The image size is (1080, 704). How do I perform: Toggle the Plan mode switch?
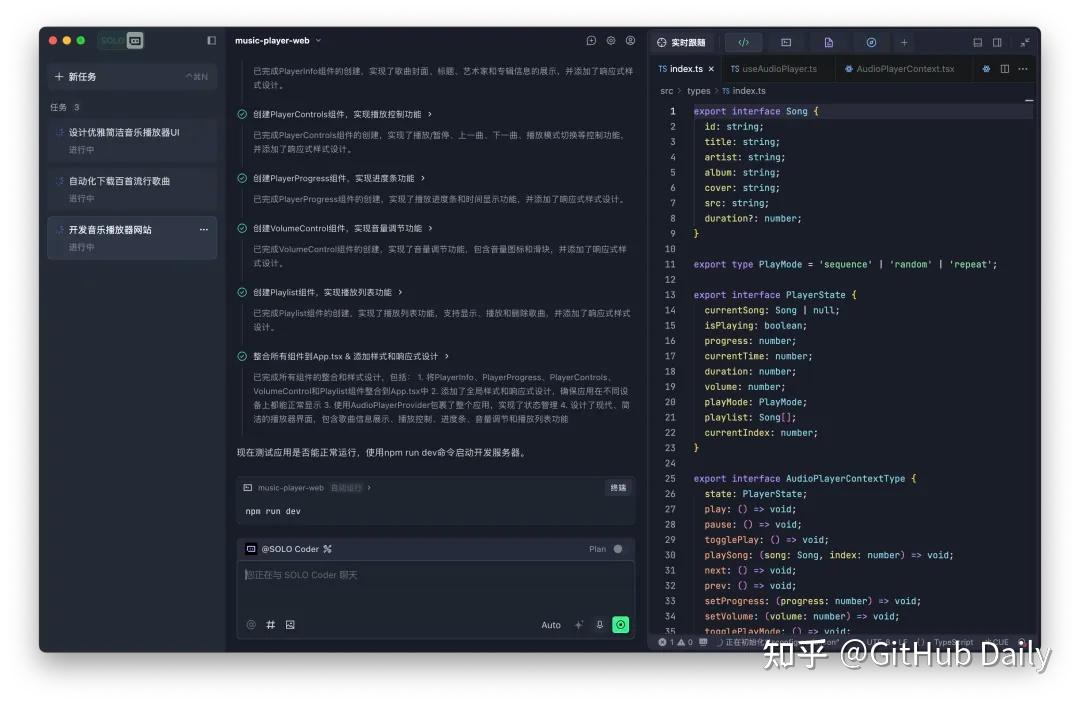click(617, 549)
